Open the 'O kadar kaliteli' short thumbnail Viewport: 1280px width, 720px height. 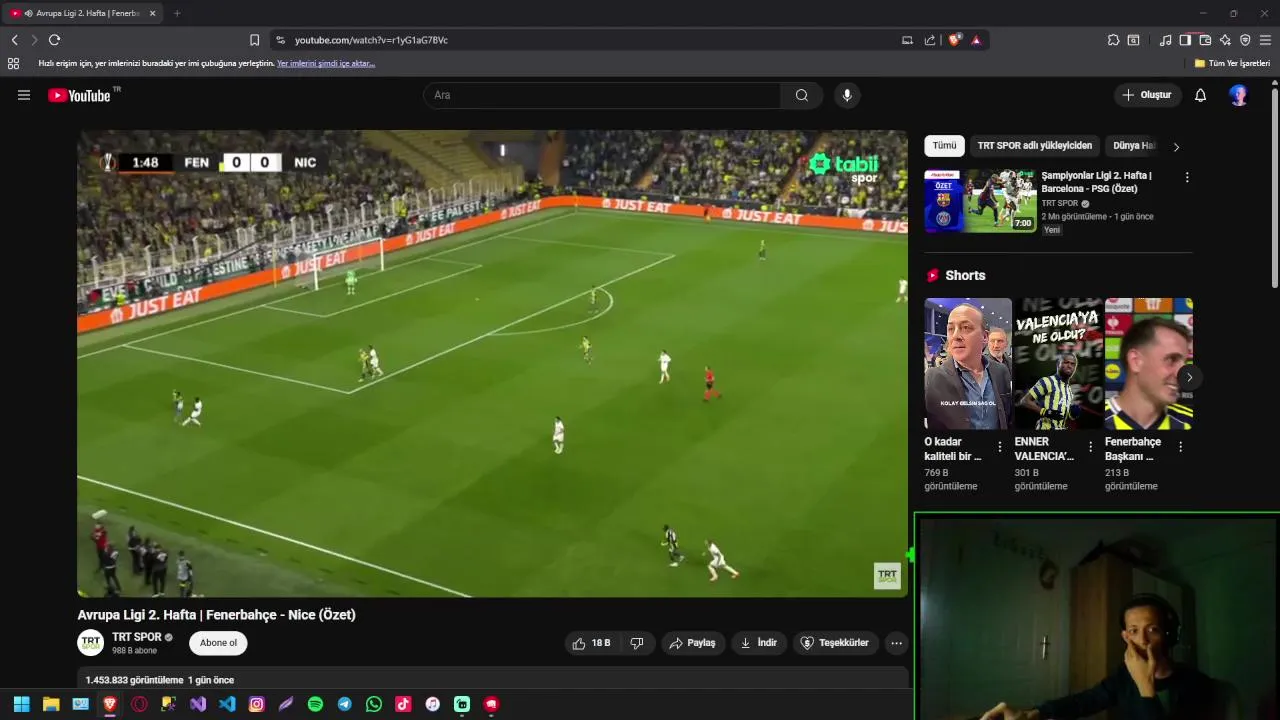pyautogui.click(x=968, y=364)
